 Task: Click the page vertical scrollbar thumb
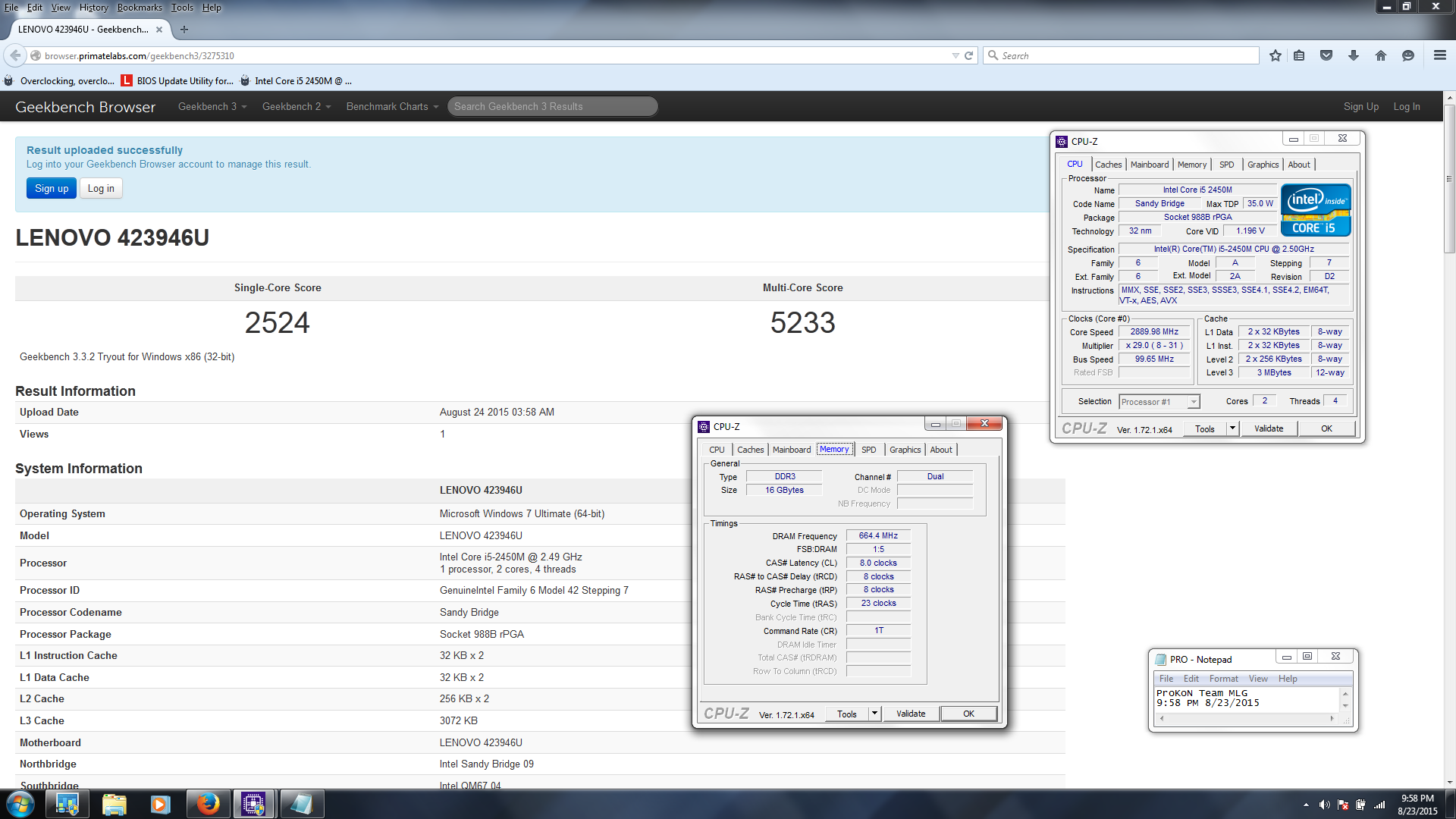point(1449,178)
